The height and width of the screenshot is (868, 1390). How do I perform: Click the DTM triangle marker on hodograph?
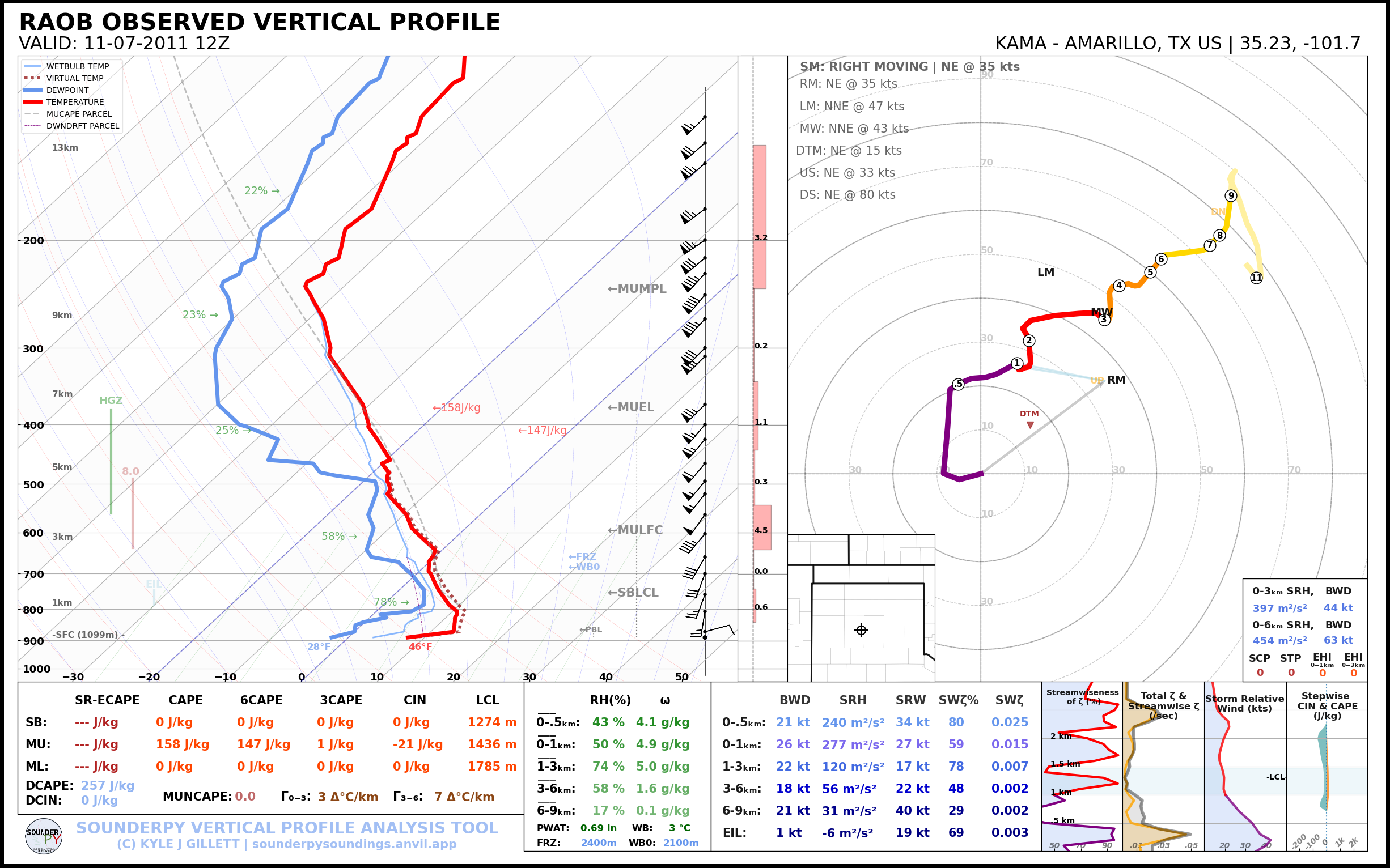pos(1030,425)
